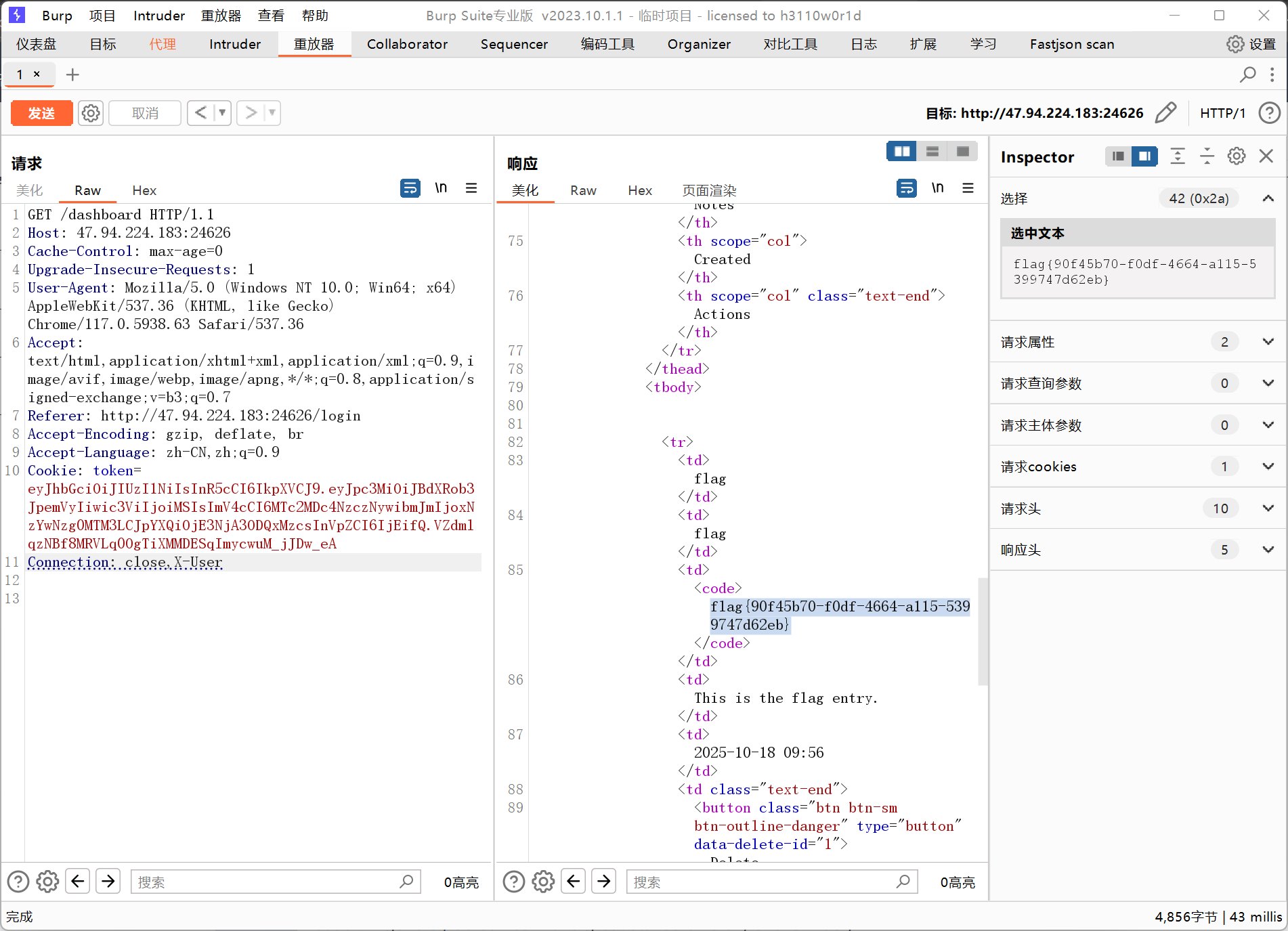The image size is (1288, 931).
Task: Click the 取消 cancel button
Action: pyautogui.click(x=145, y=113)
